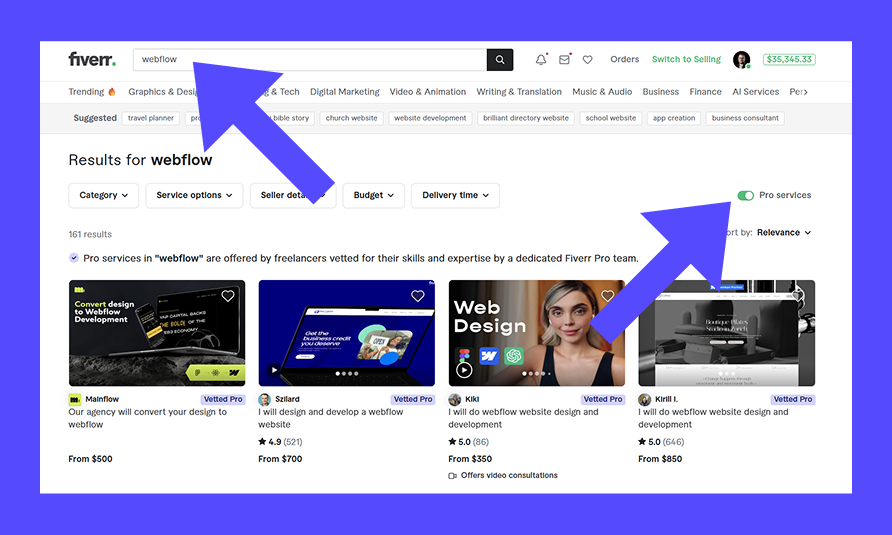
Task: Click the Orders link
Action: click(x=625, y=59)
